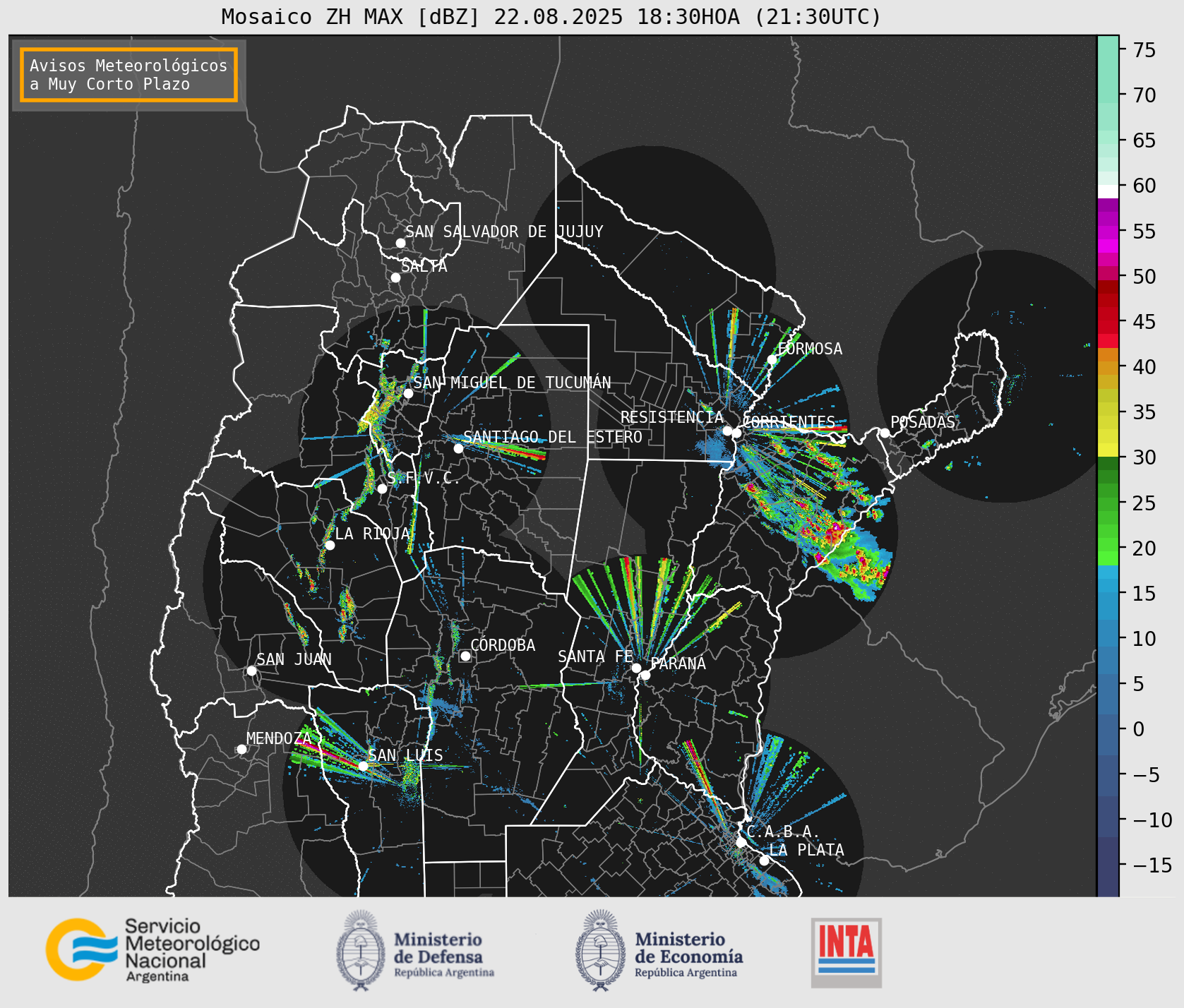Click the RESISTENCIA city label
1184x1008 pixels.
point(672,417)
